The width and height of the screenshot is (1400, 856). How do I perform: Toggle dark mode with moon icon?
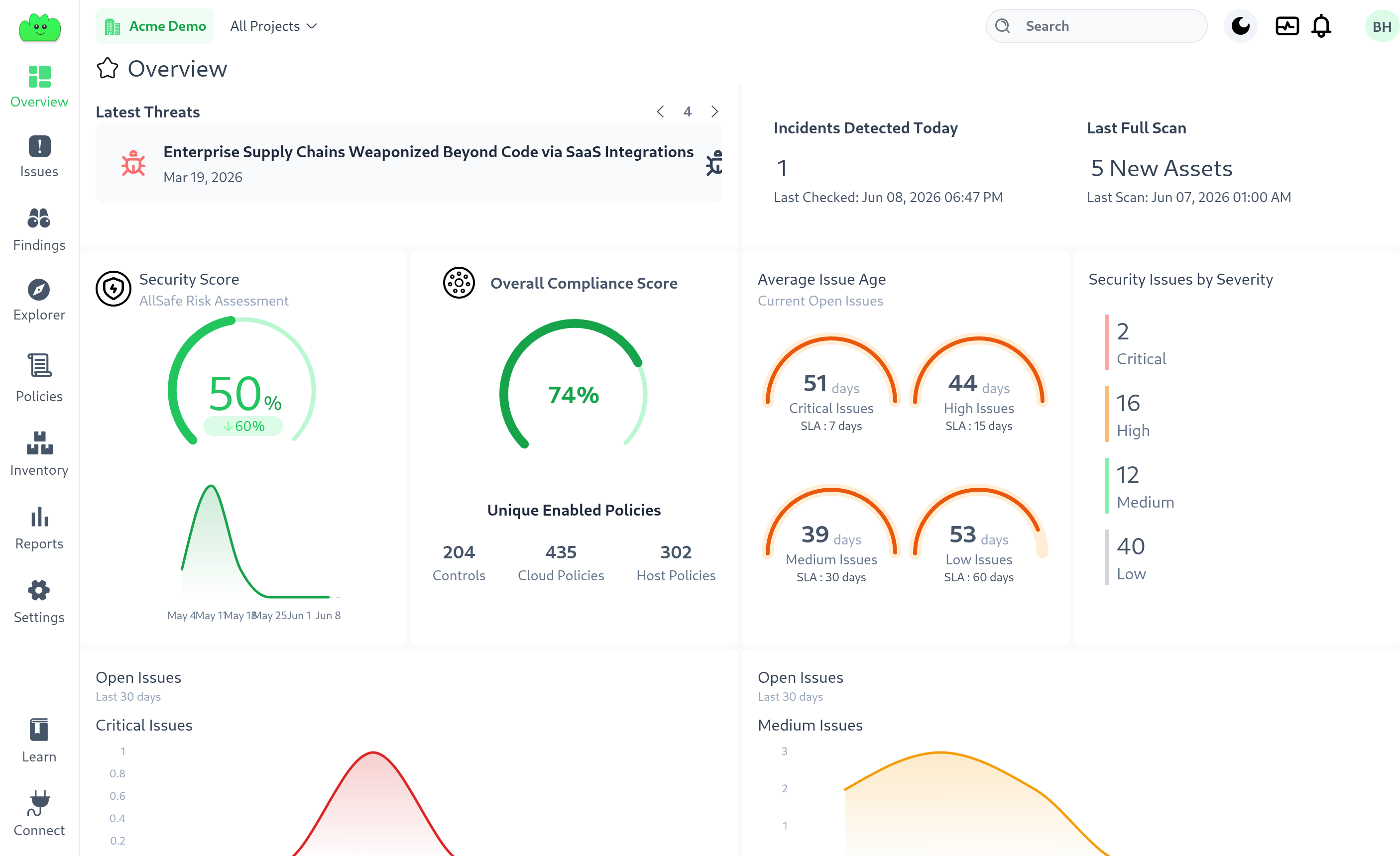1240,26
